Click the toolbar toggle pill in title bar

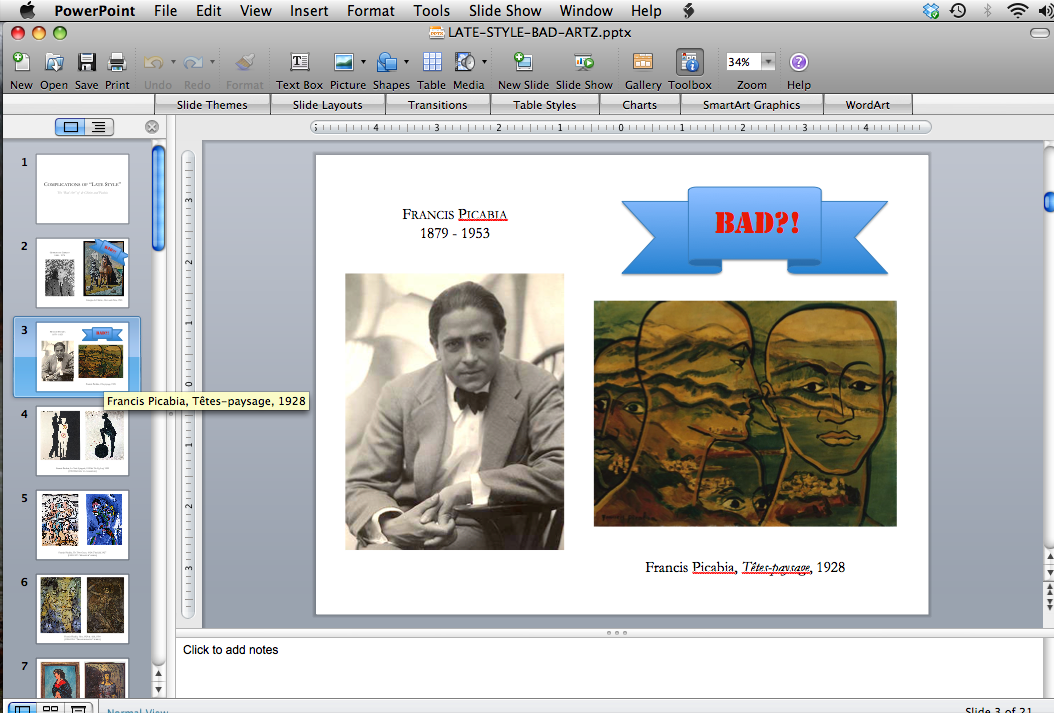(x=1039, y=33)
